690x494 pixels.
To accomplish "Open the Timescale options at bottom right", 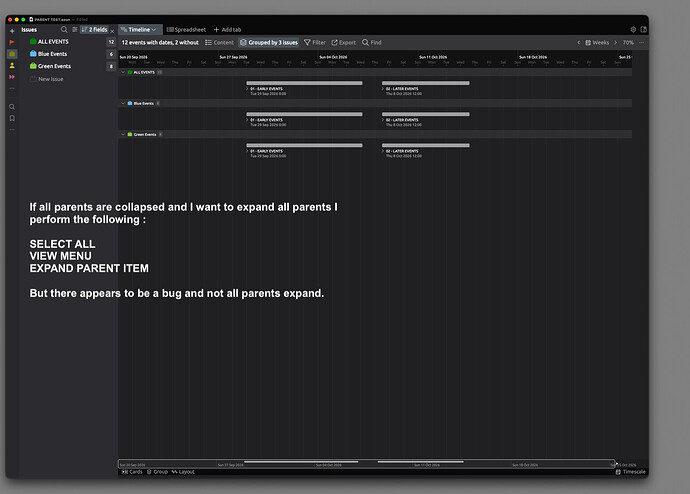I will point(631,472).
